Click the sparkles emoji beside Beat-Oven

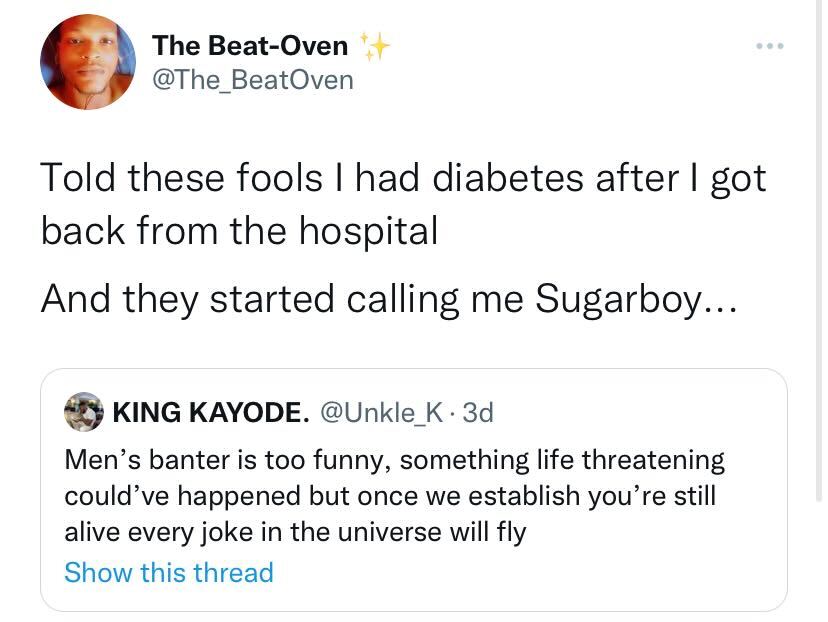pyautogui.click(x=374, y=46)
